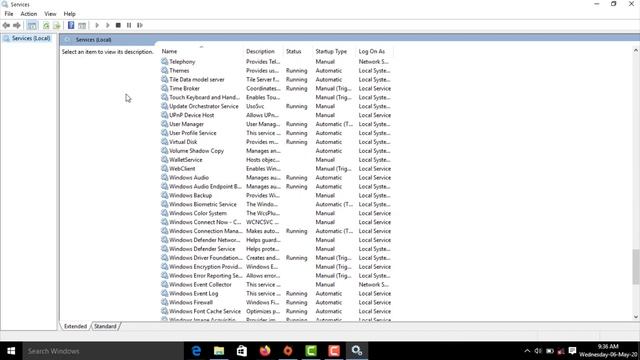Select Services (Local) in the tree
640x360 pixels.
31,38
